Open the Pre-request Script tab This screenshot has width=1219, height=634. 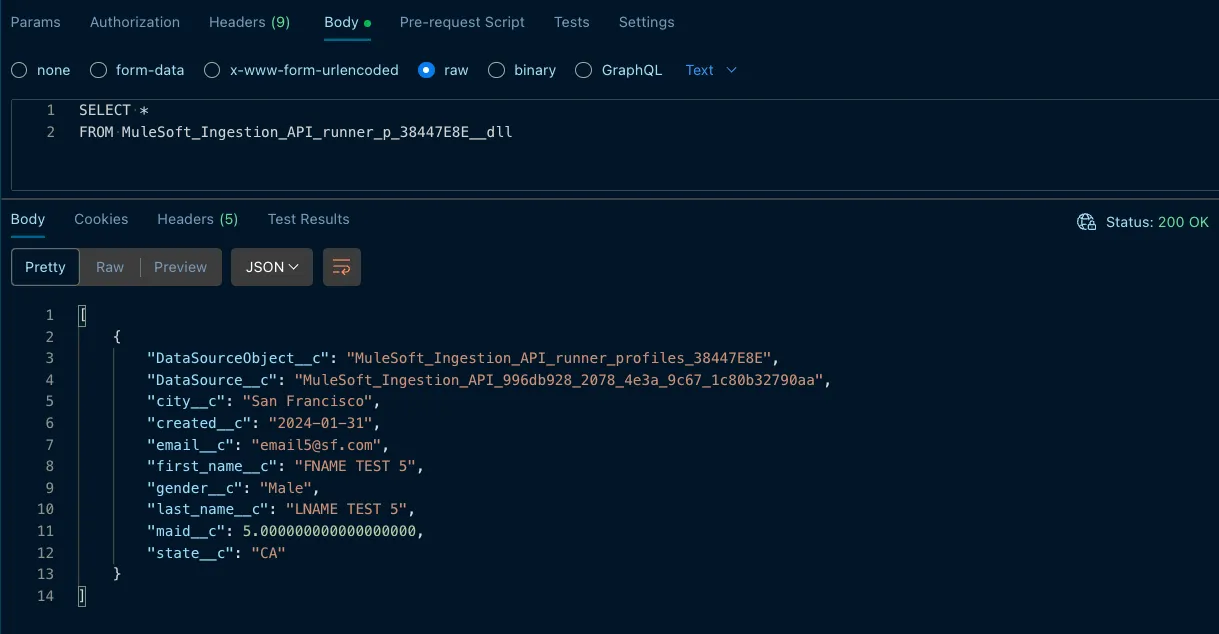462,22
